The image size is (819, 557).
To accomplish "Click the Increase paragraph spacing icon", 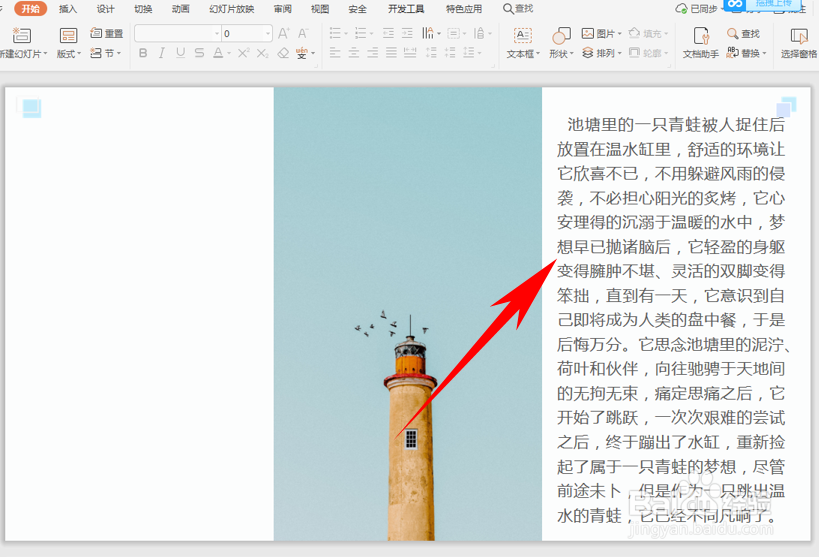I will [431, 53].
